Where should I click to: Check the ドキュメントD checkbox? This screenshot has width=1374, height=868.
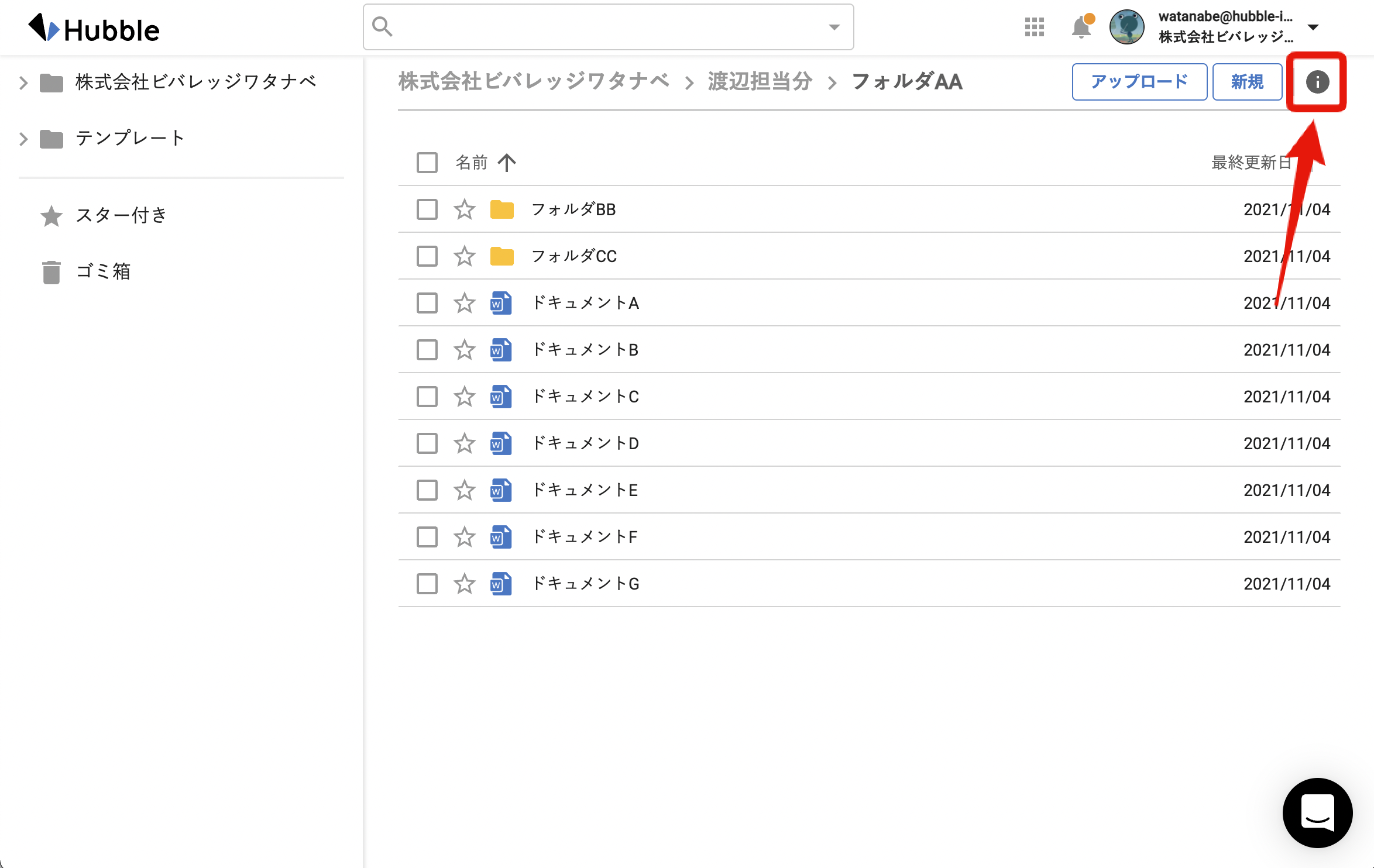click(x=427, y=443)
